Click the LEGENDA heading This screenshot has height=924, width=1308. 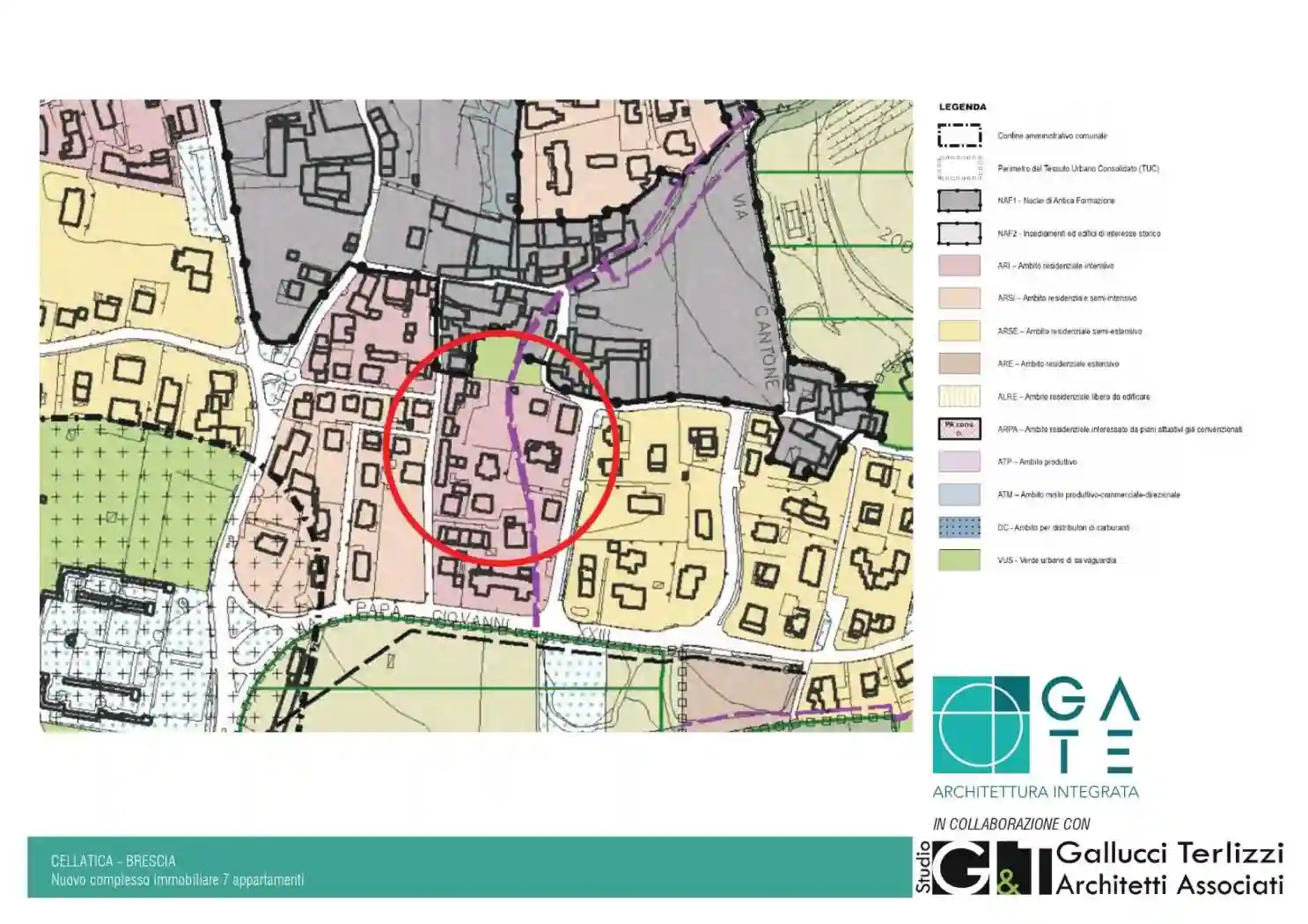[x=962, y=107]
